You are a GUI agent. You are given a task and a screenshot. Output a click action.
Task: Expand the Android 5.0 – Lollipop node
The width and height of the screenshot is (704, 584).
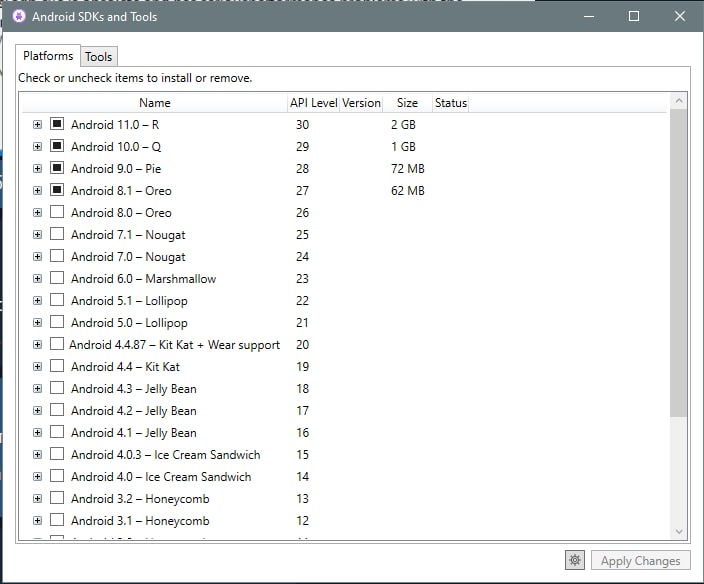pyautogui.click(x=38, y=322)
